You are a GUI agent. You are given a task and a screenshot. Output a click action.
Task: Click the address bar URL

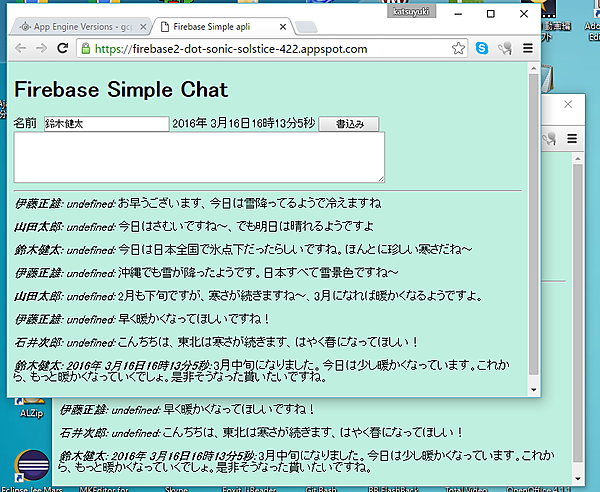(231, 49)
